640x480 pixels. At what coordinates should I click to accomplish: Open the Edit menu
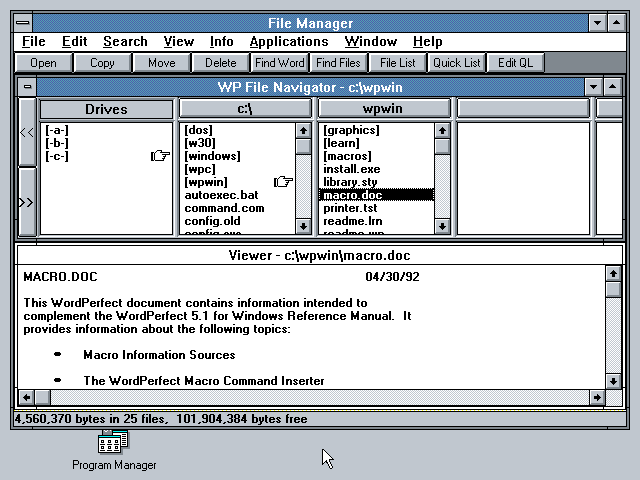tap(74, 41)
